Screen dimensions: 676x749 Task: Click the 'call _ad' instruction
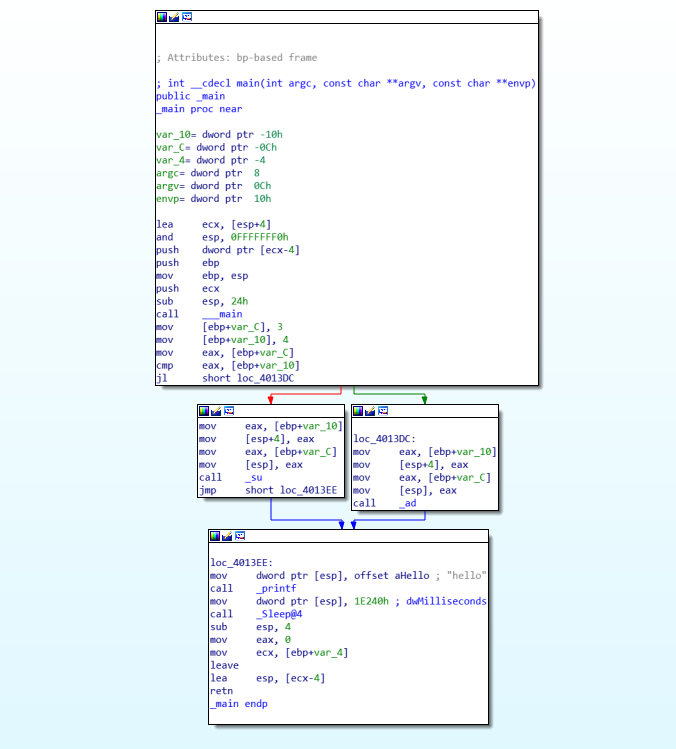385,503
